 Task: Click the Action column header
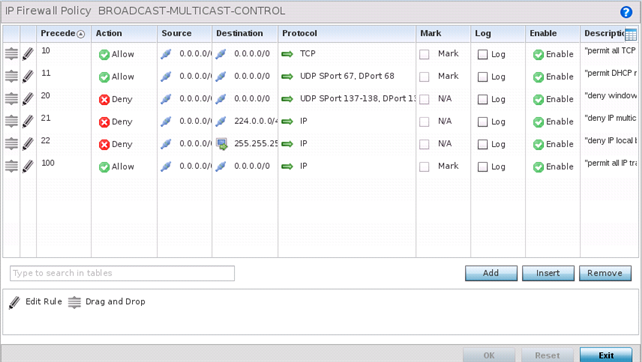109,34
